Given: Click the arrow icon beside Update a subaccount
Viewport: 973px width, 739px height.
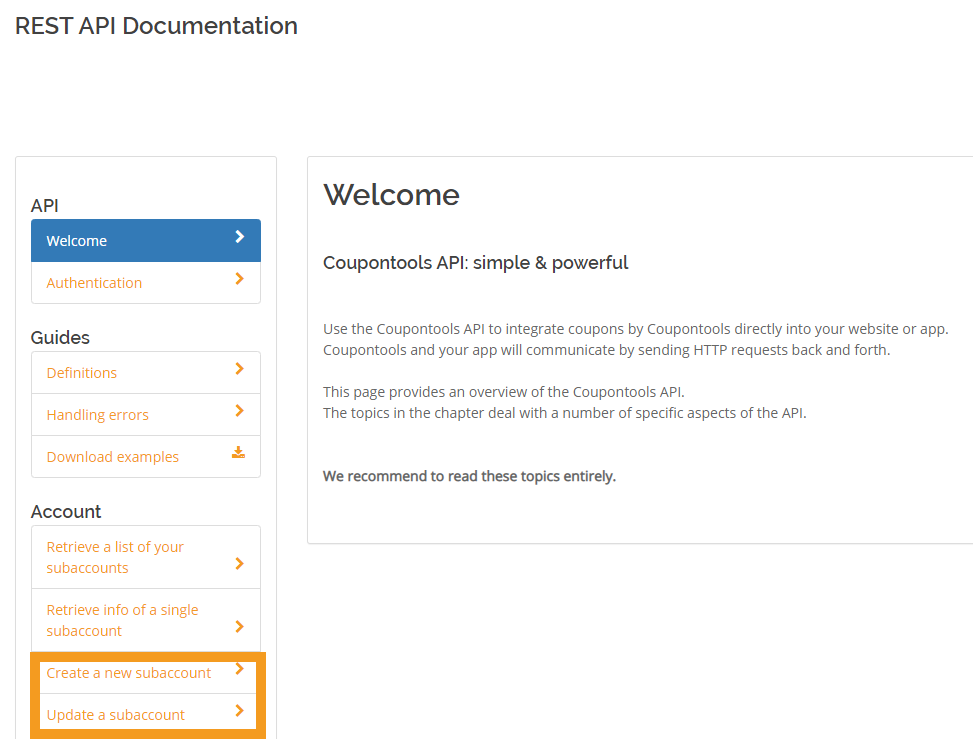Looking at the screenshot, I should [x=239, y=711].
